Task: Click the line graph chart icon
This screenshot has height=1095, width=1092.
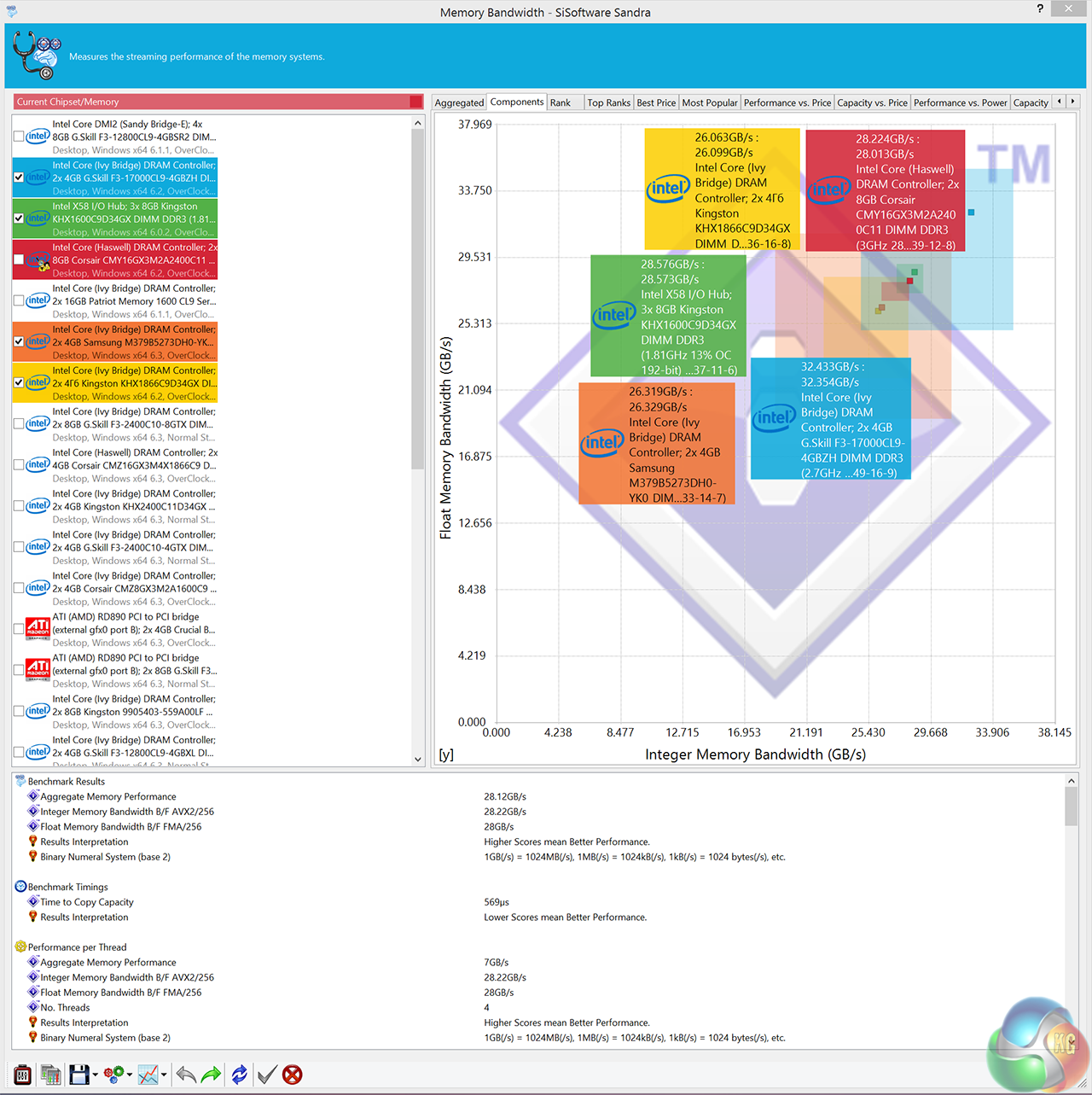Action: click(x=148, y=1075)
